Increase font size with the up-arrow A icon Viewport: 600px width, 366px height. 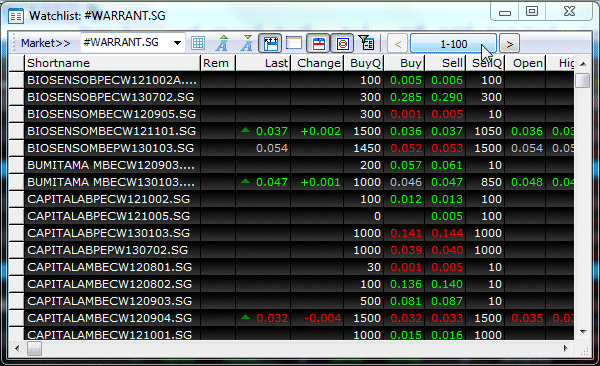coord(222,43)
